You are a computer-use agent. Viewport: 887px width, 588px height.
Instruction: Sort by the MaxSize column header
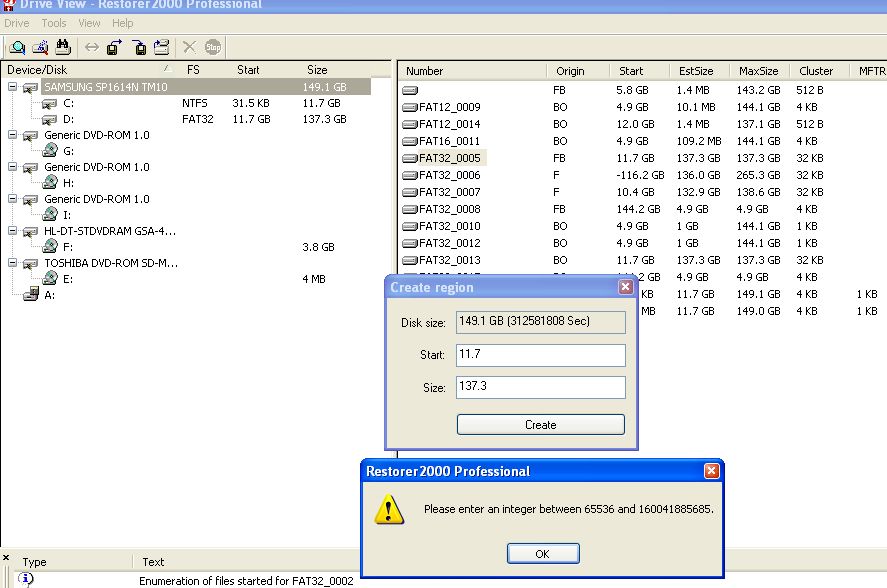(759, 71)
